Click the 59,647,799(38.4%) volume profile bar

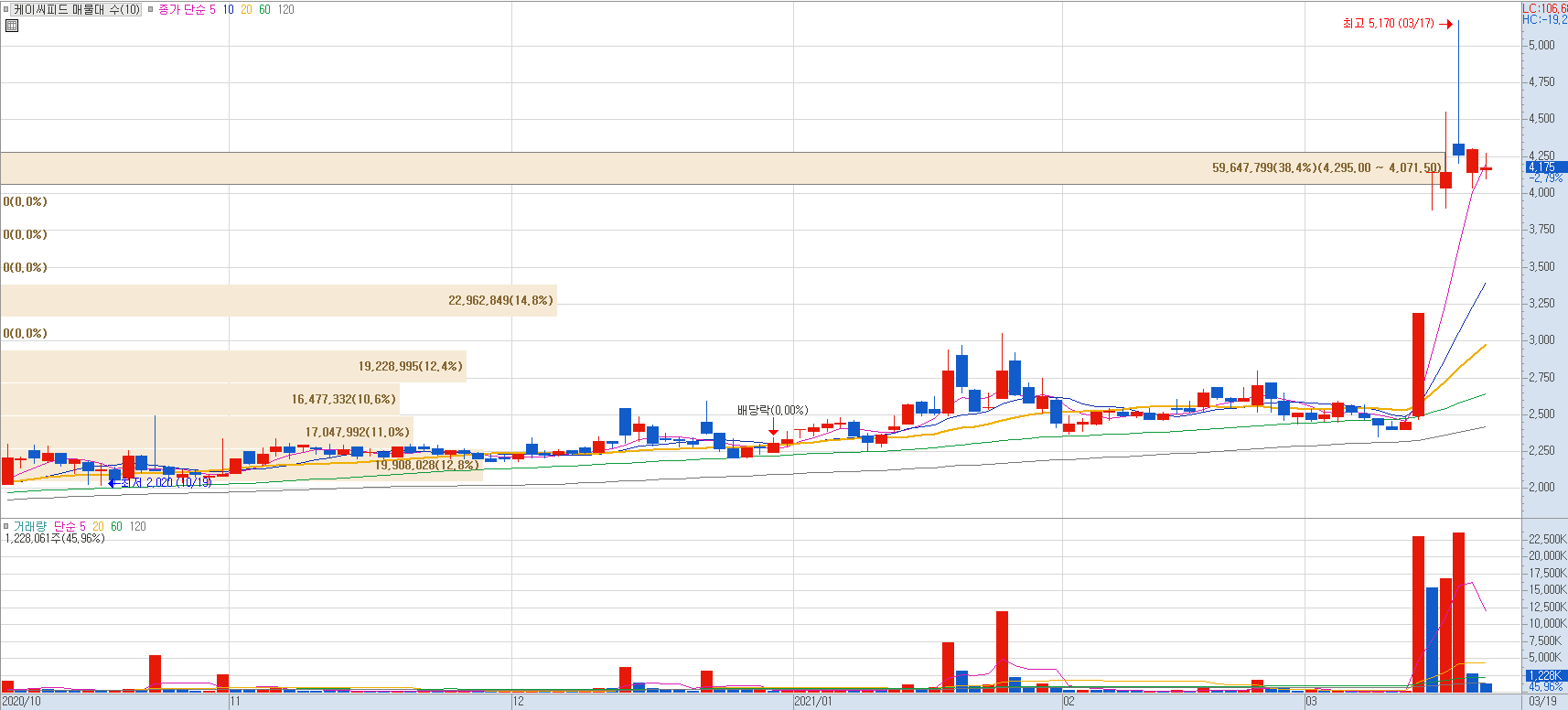[724, 168]
